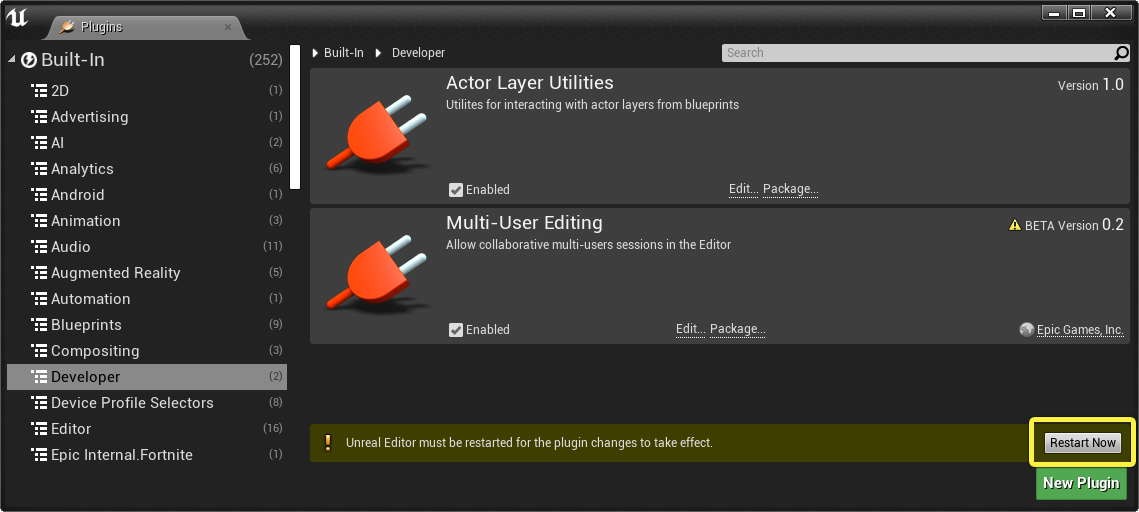Click the Restart Now button

click(1082, 443)
